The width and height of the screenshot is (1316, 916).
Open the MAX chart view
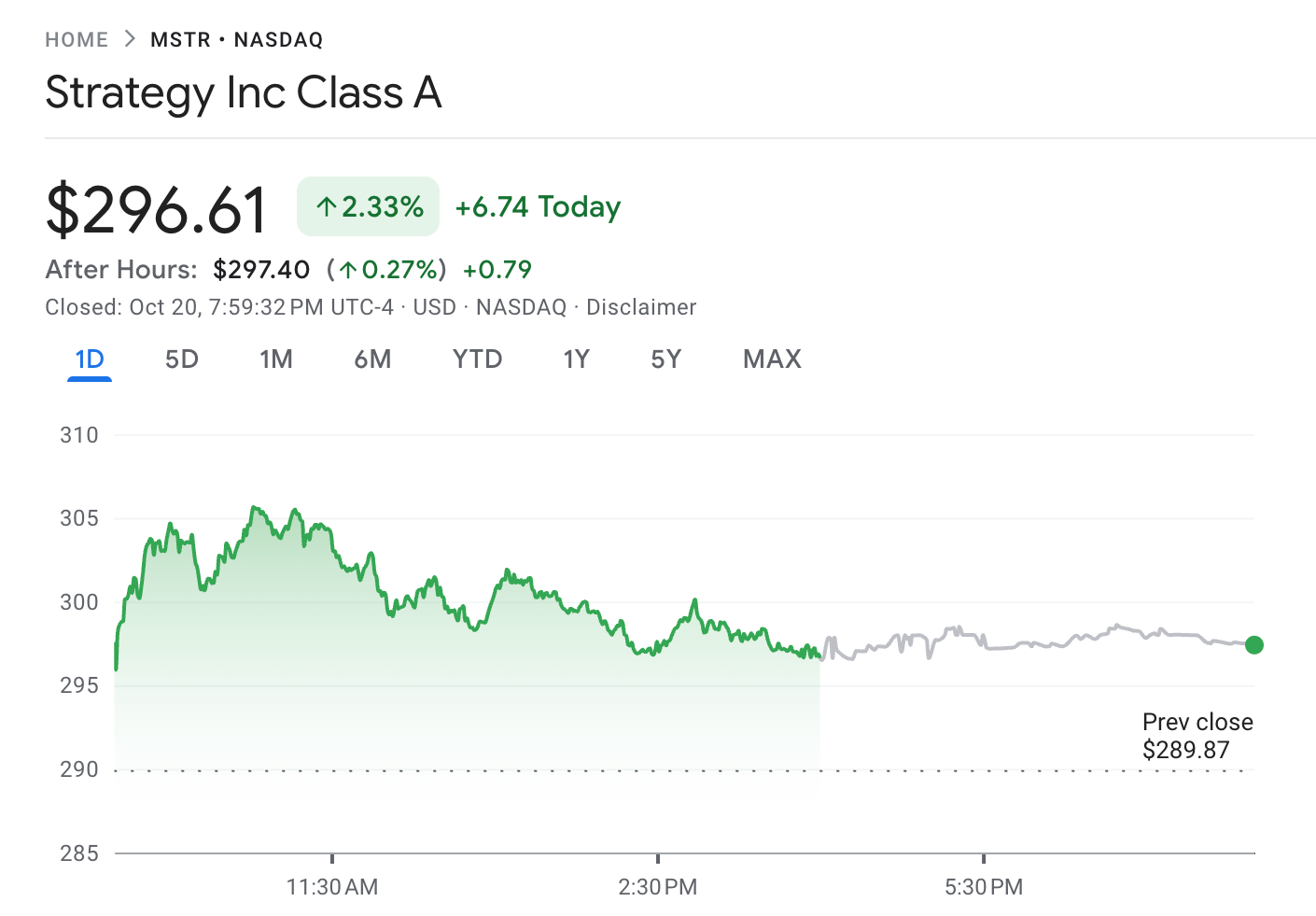[772, 359]
